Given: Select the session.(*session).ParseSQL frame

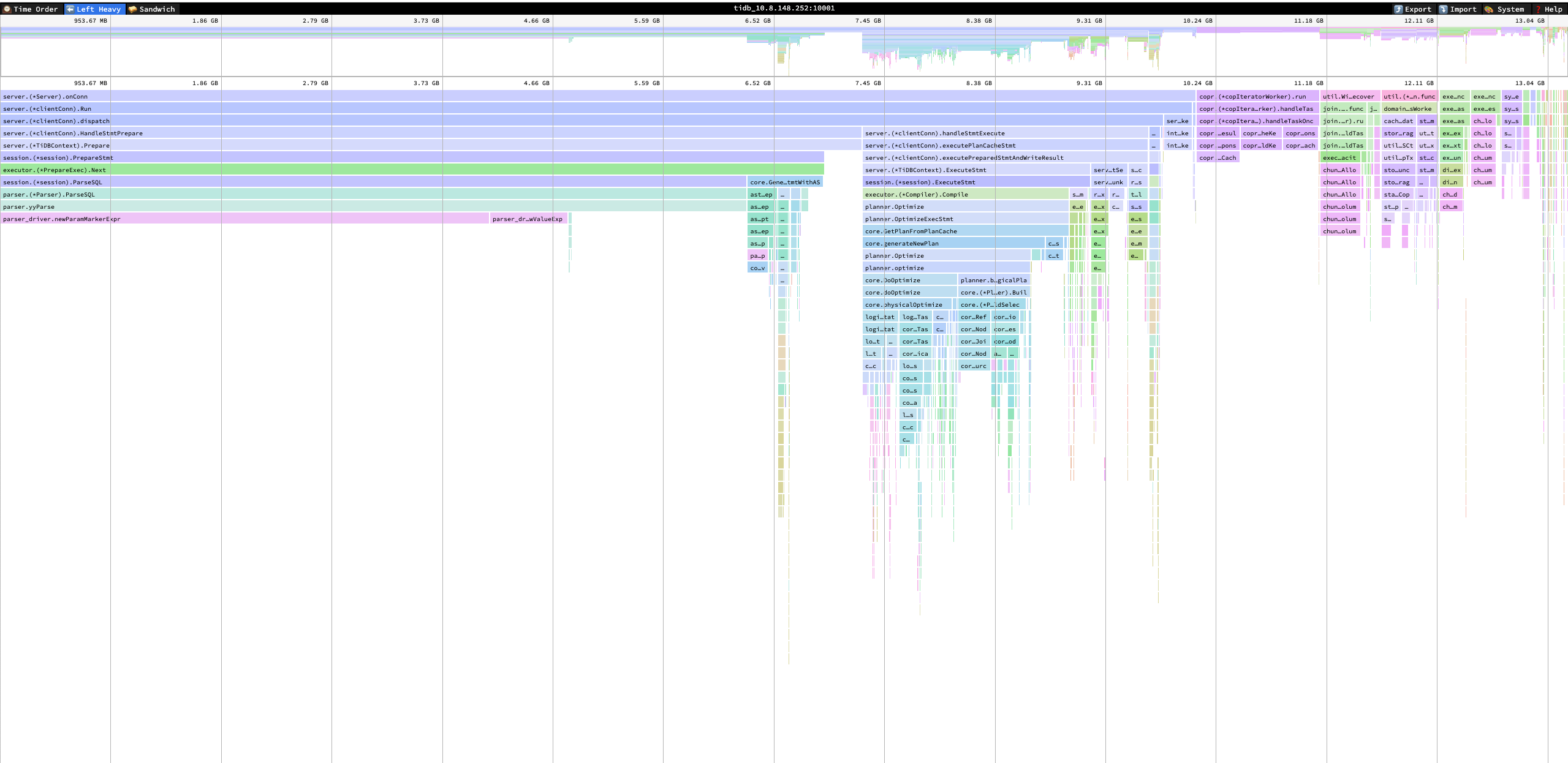Looking at the screenshot, I should coord(373,182).
